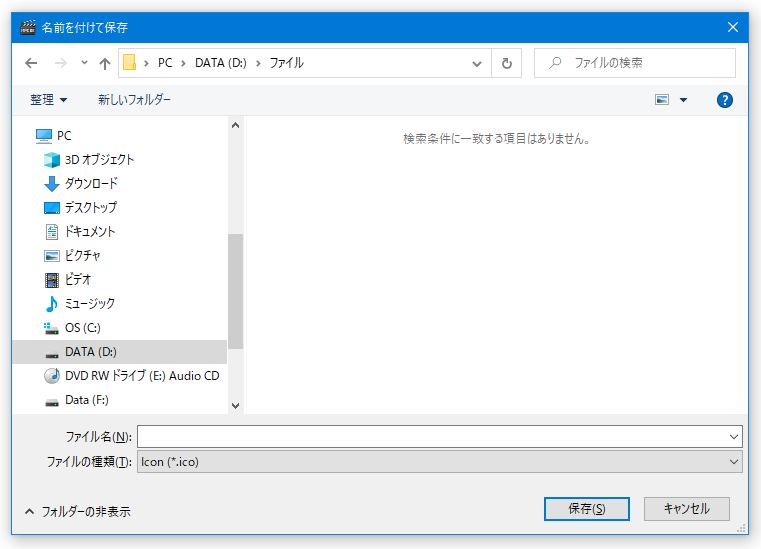This screenshot has height=549, width=761.
Task: Expand chevron after DATA (D:) breadcrumb
Action: click(258, 63)
